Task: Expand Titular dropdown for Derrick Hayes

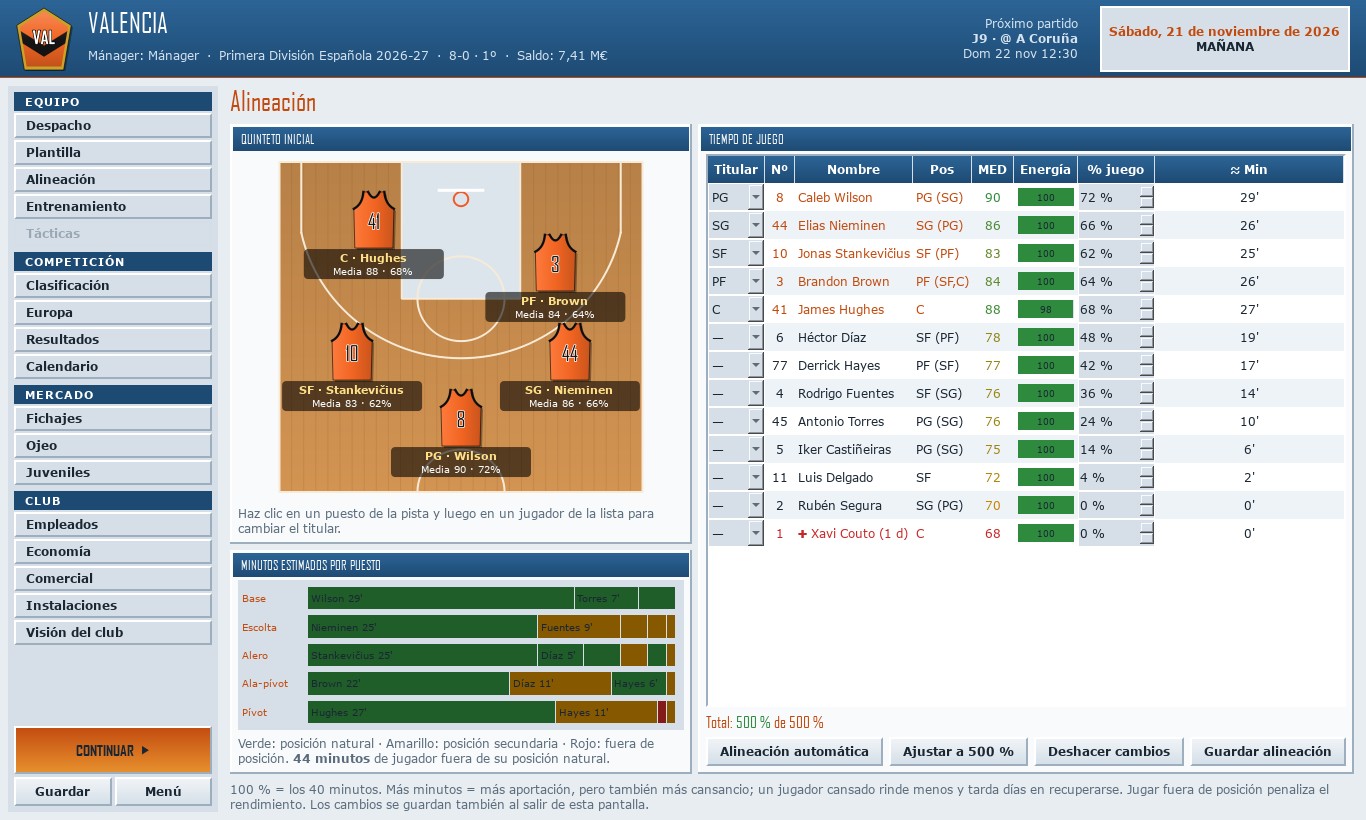Action: click(755, 366)
